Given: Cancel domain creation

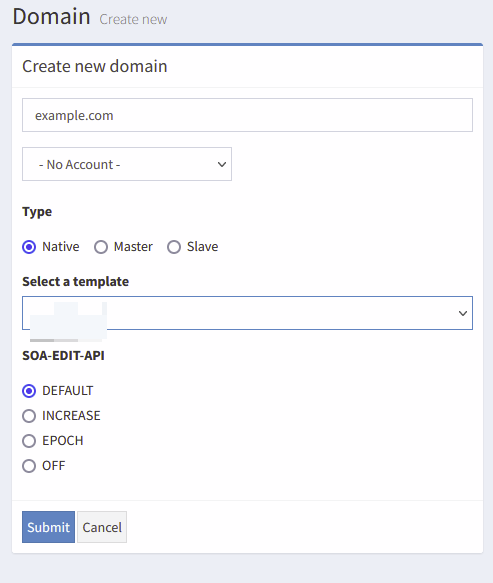Looking at the screenshot, I should (102, 527).
